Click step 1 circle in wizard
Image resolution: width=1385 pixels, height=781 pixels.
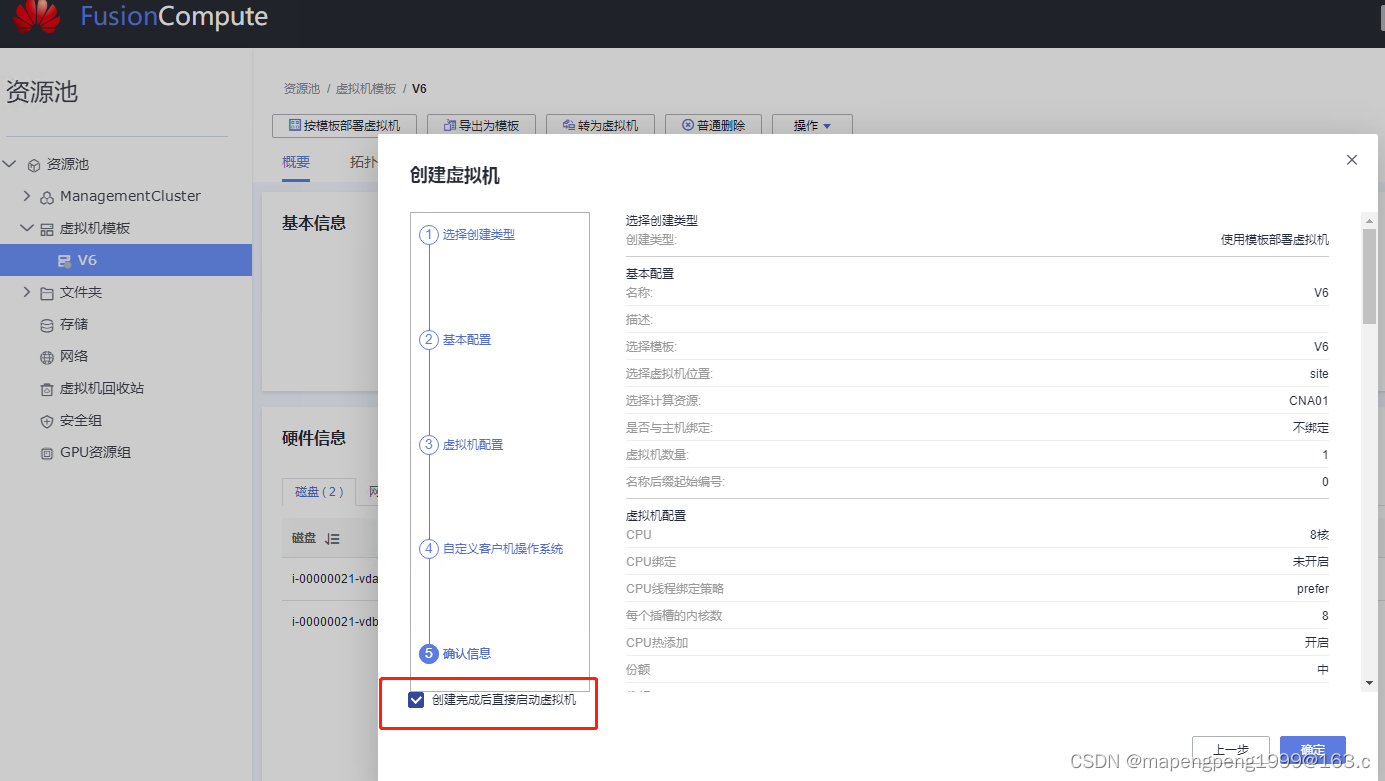(x=429, y=235)
